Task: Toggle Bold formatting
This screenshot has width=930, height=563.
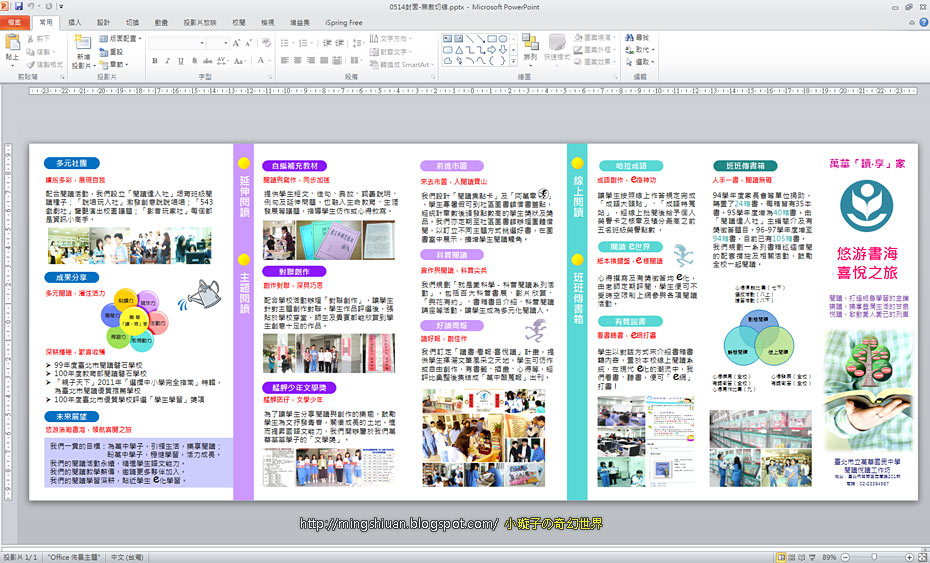Action: point(155,61)
